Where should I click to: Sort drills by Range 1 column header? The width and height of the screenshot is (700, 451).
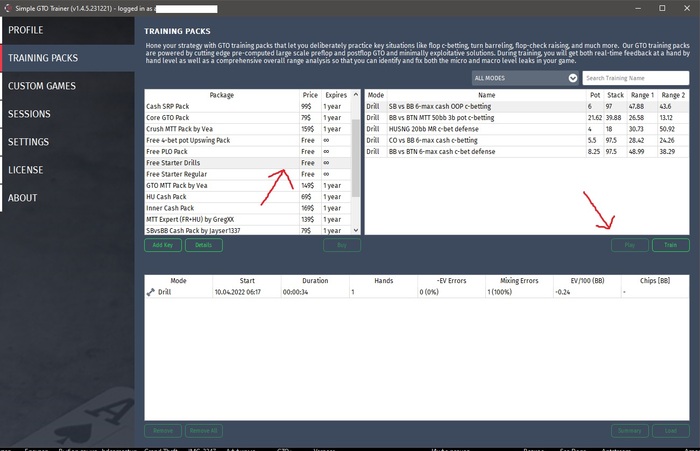click(x=642, y=95)
